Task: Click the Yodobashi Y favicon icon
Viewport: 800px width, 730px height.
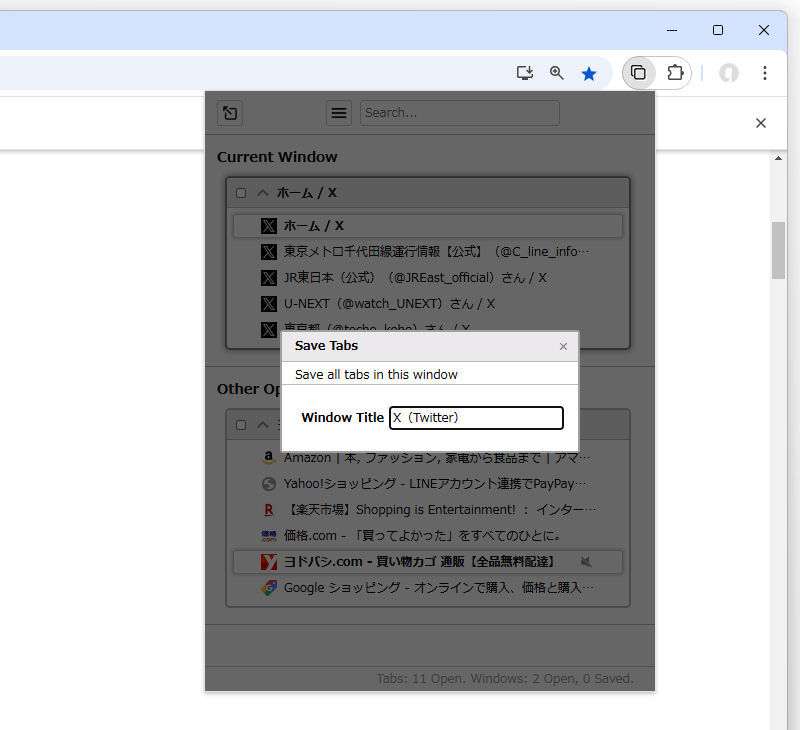Action: (x=269, y=562)
